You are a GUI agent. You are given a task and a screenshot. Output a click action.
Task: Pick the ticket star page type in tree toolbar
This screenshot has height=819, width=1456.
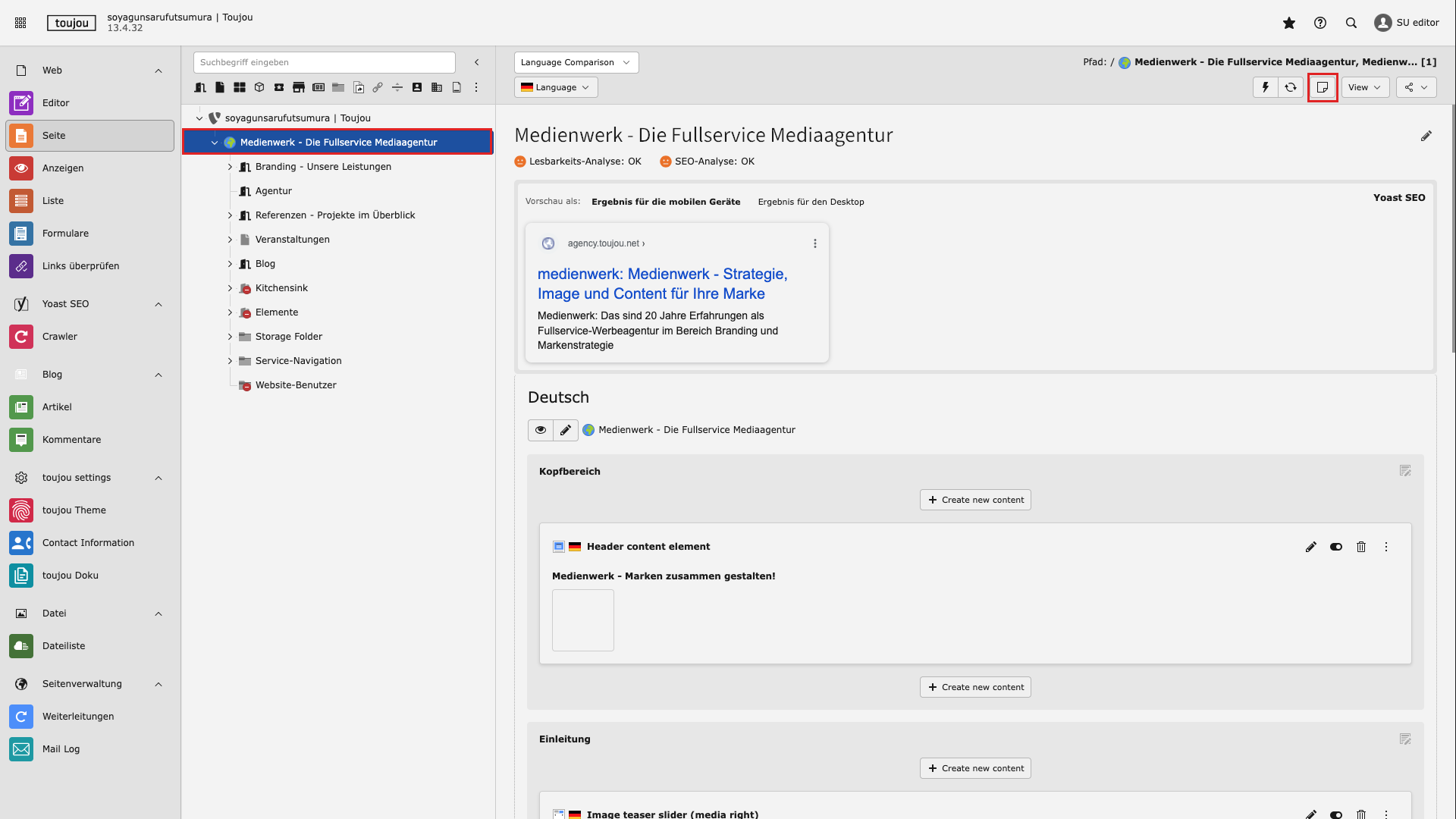coord(279,87)
